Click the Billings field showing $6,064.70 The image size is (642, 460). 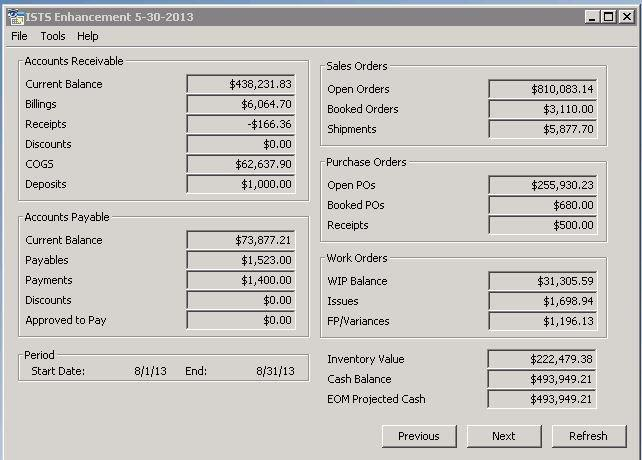(241, 104)
